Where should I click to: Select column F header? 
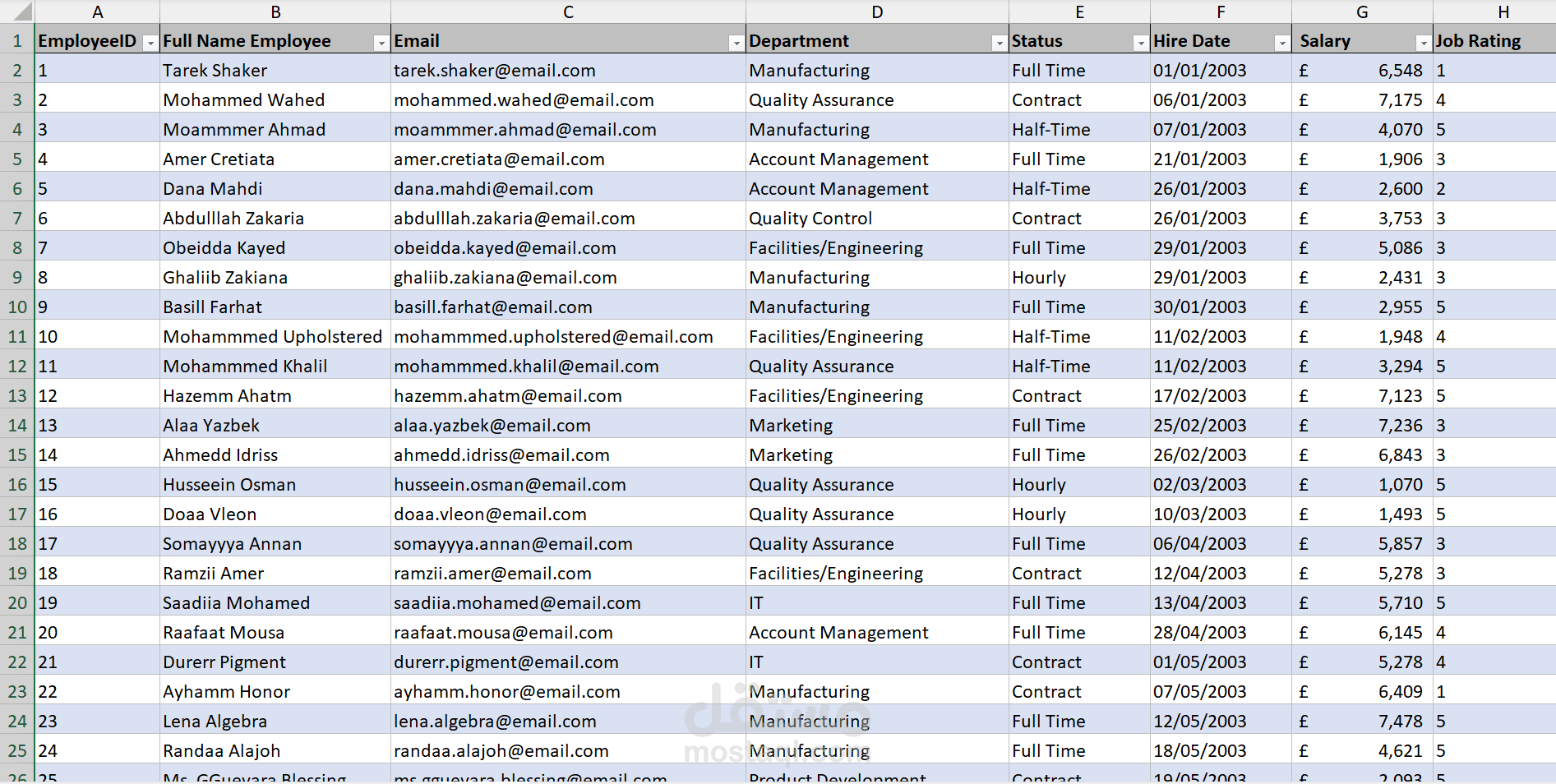pos(1221,12)
